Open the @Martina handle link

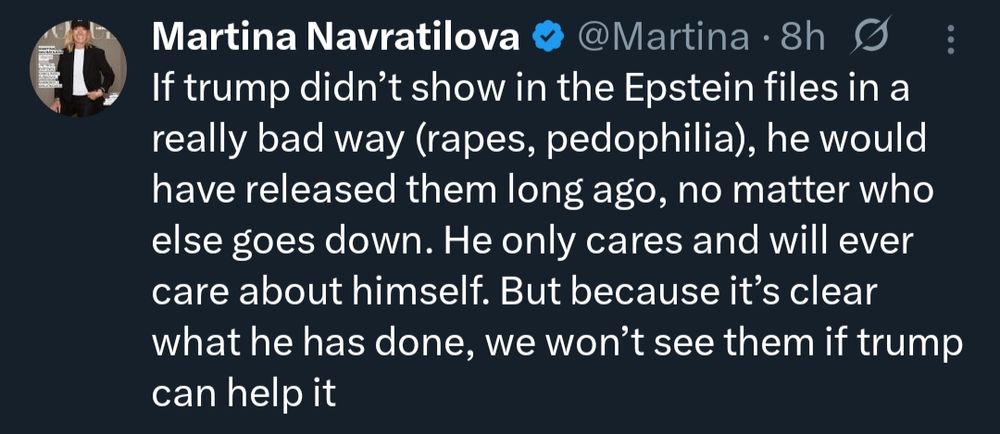coord(663,40)
